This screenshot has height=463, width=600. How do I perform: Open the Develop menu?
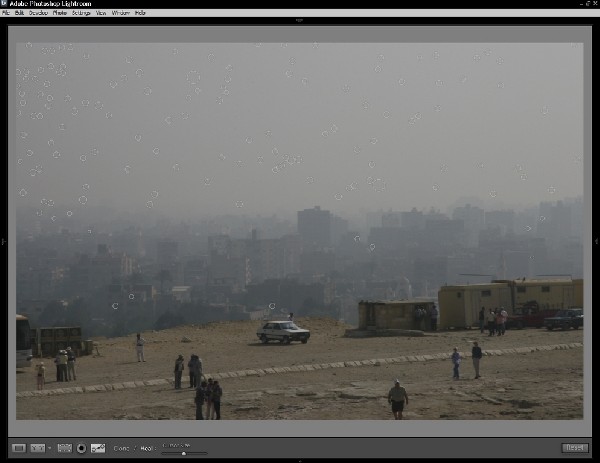[x=38, y=13]
